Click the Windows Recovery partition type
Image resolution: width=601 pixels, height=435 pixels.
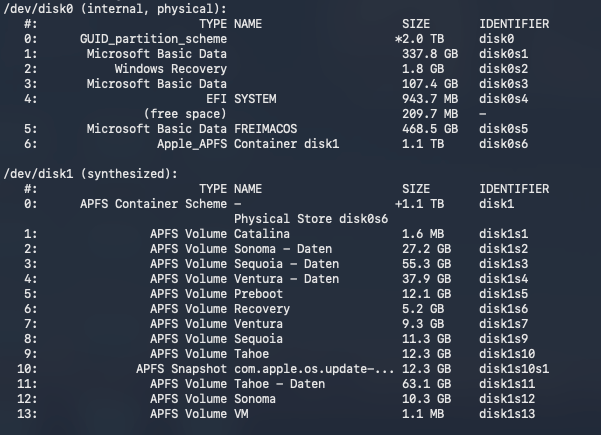170,68
